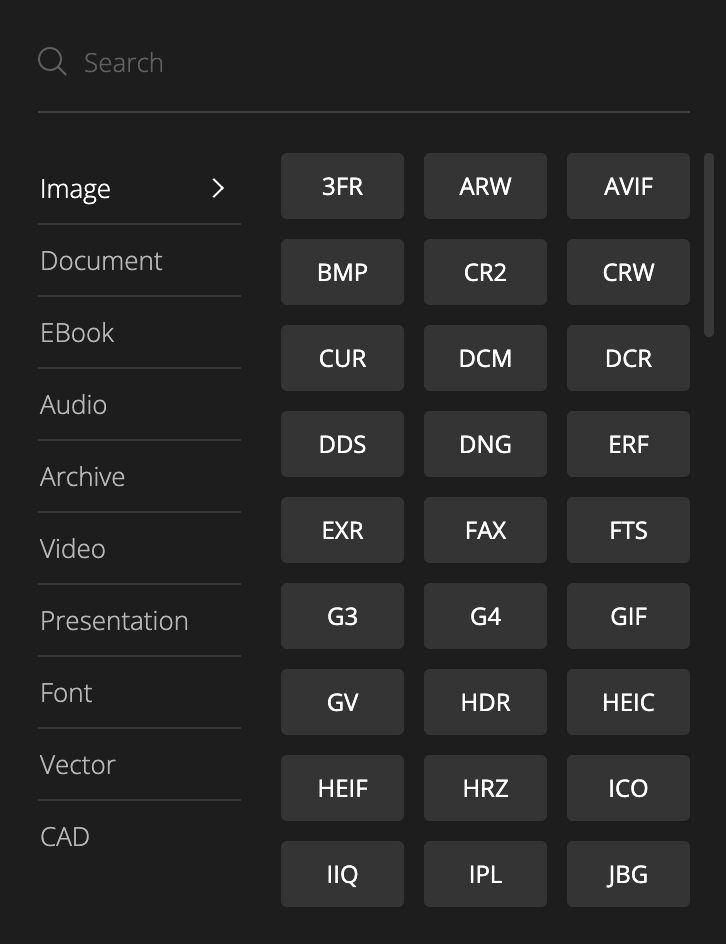Select the Image category
Viewport: 726px width, 944px height.
click(x=139, y=188)
